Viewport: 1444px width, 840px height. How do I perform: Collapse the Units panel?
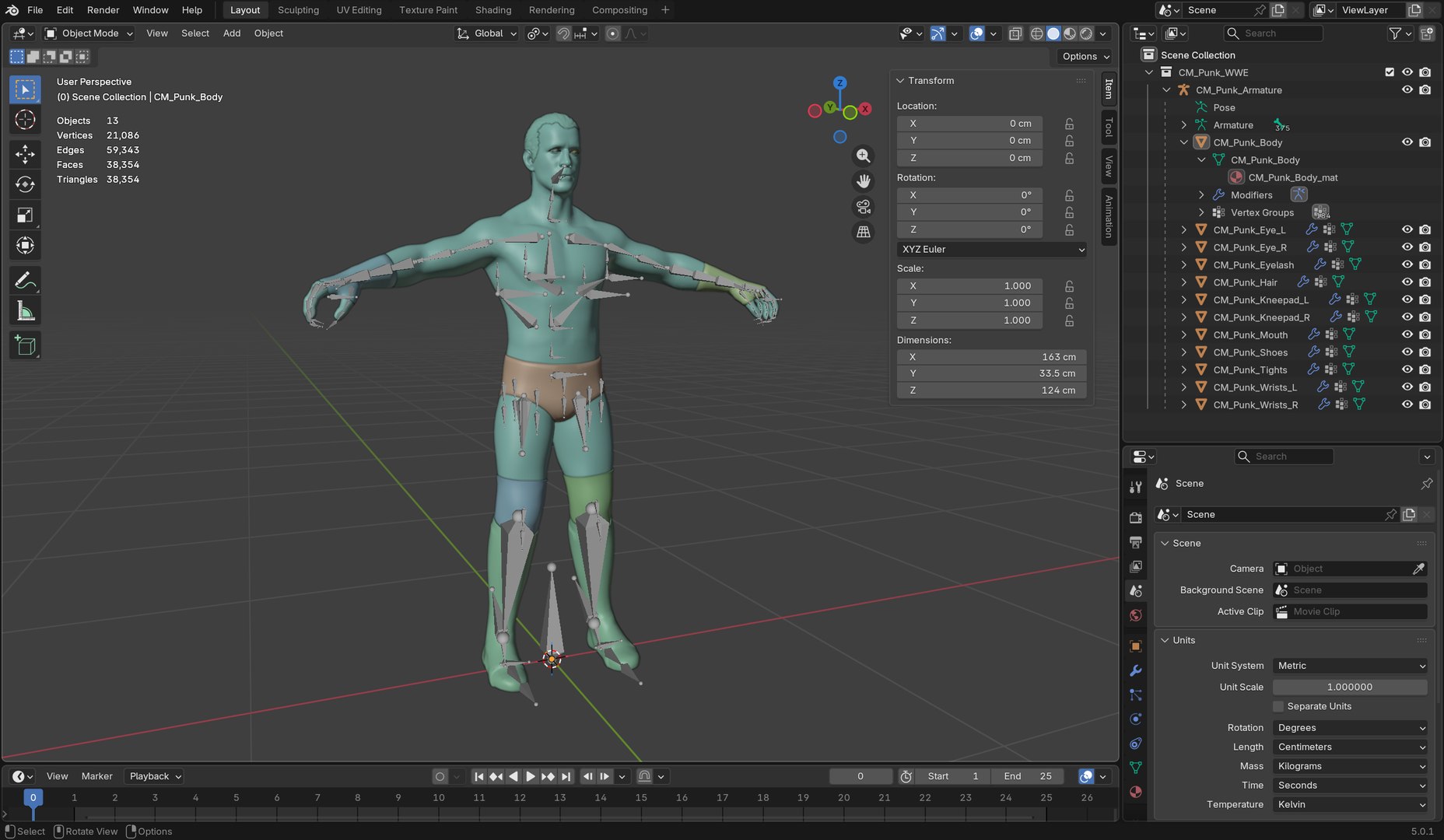1165,640
